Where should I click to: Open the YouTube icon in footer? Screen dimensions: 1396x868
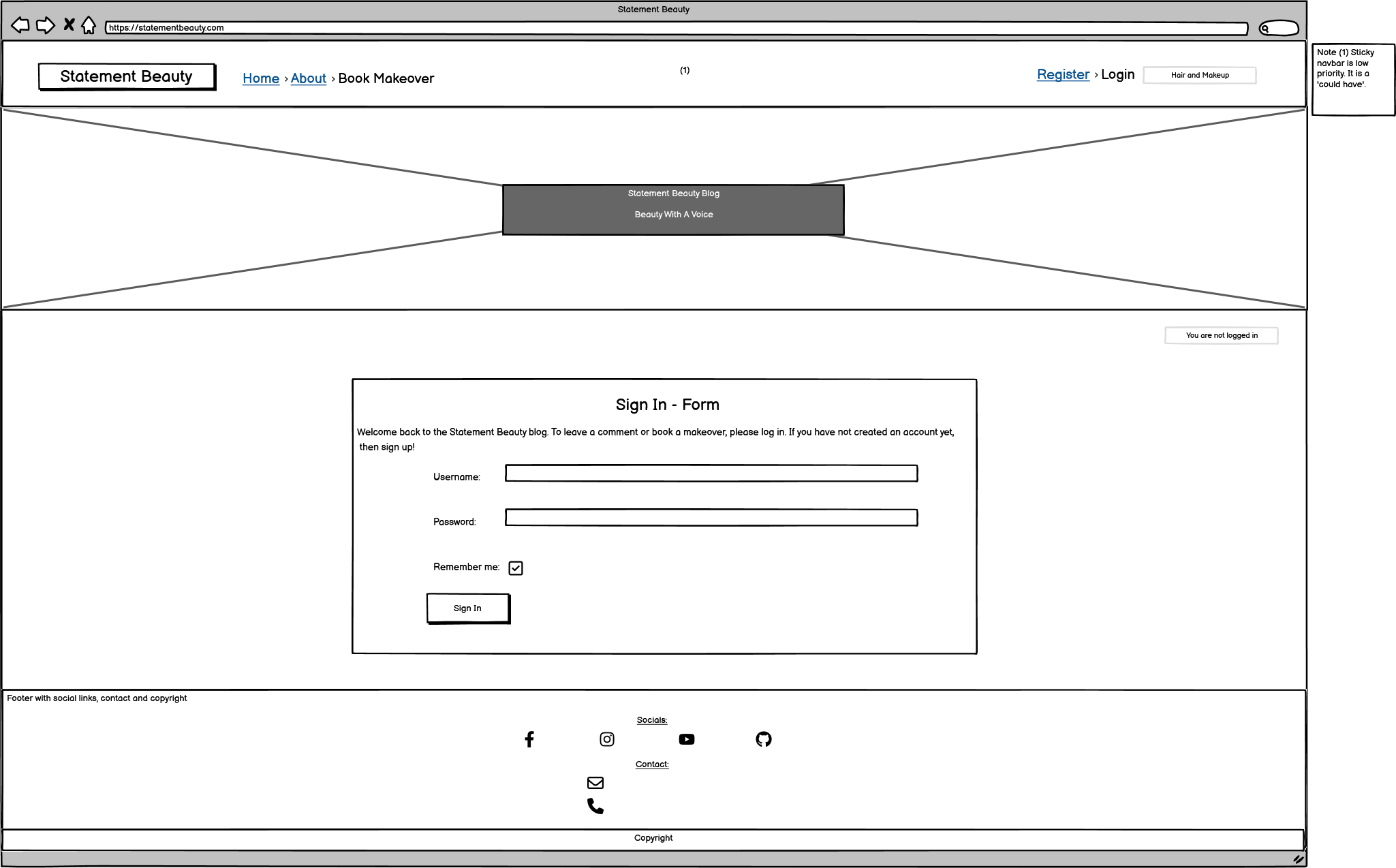point(687,739)
